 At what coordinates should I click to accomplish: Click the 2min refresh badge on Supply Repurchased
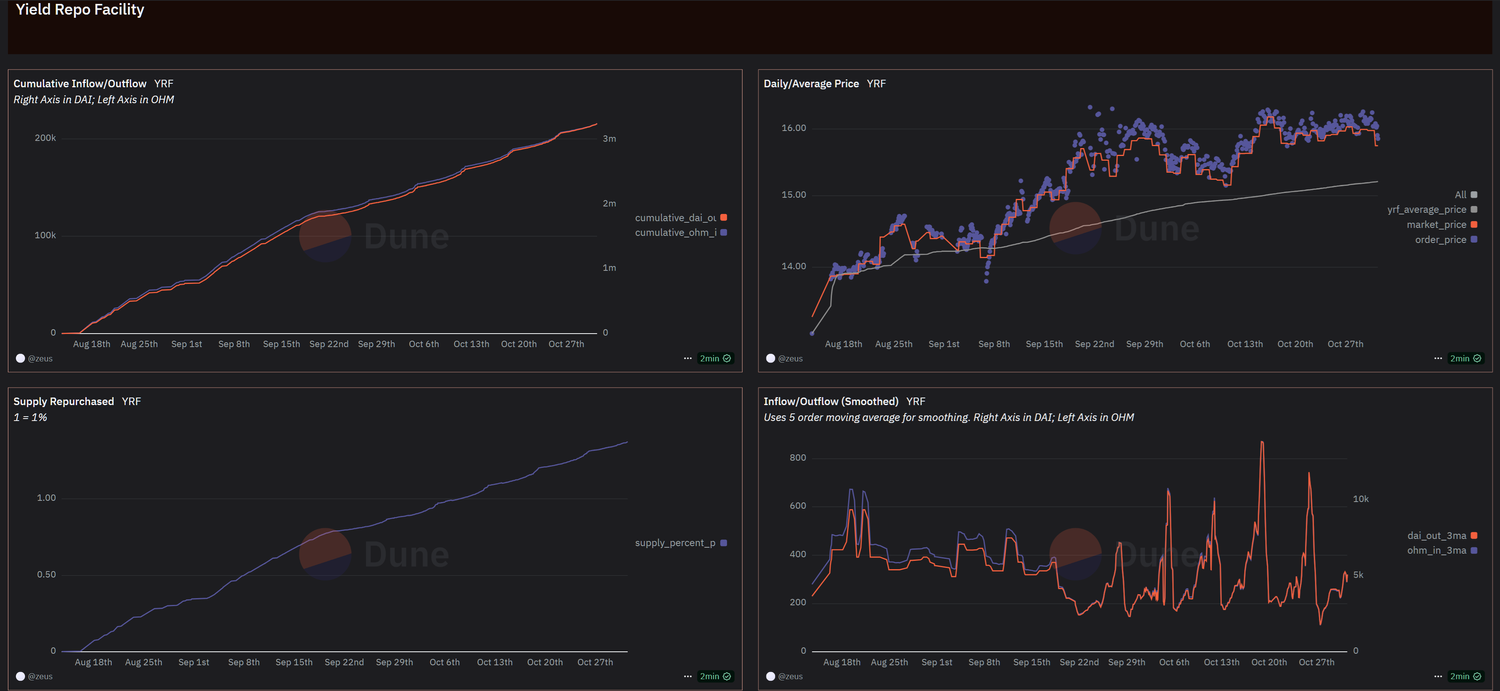click(x=716, y=677)
